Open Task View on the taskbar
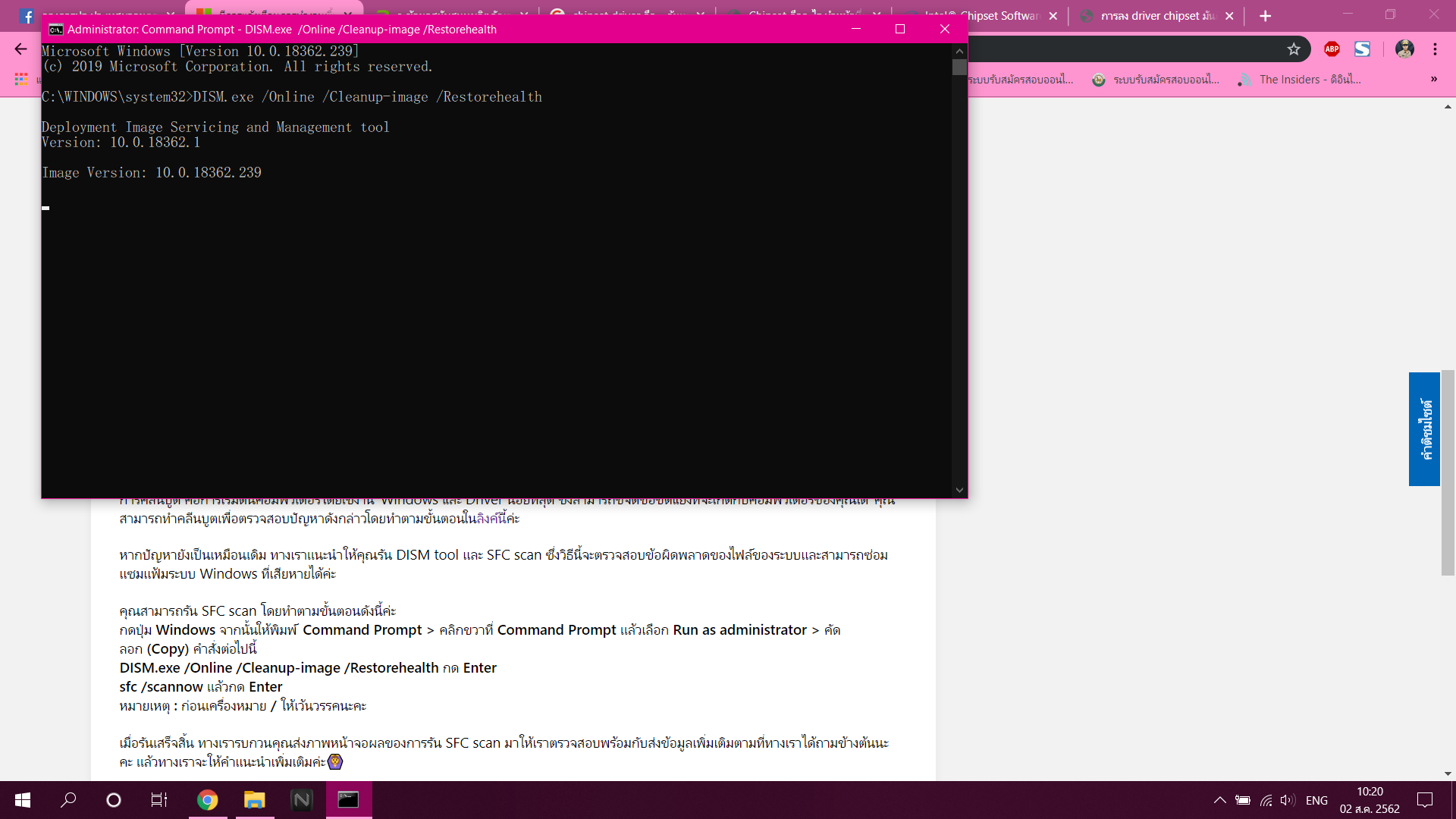The width and height of the screenshot is (1456, 819). [159, 800]
